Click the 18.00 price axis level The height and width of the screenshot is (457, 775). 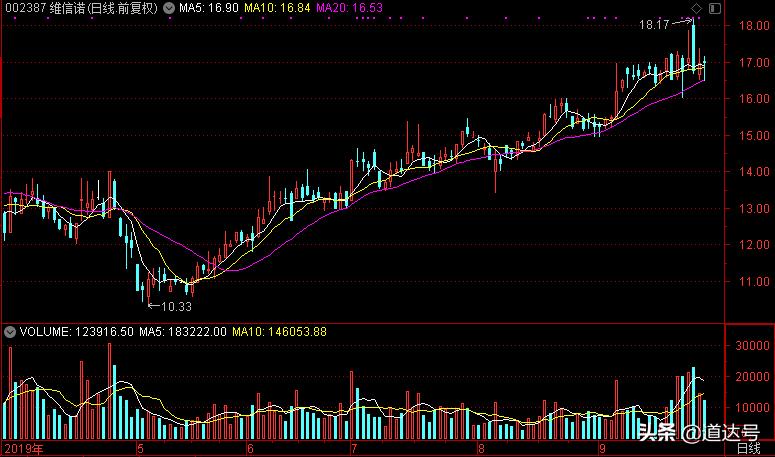pyautogui.click(x=754, y=26)
